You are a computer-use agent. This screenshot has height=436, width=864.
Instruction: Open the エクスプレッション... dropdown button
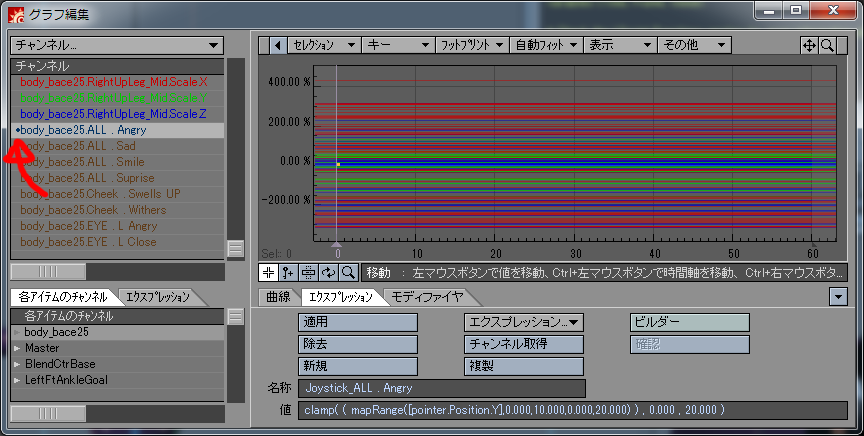(523, 322)
